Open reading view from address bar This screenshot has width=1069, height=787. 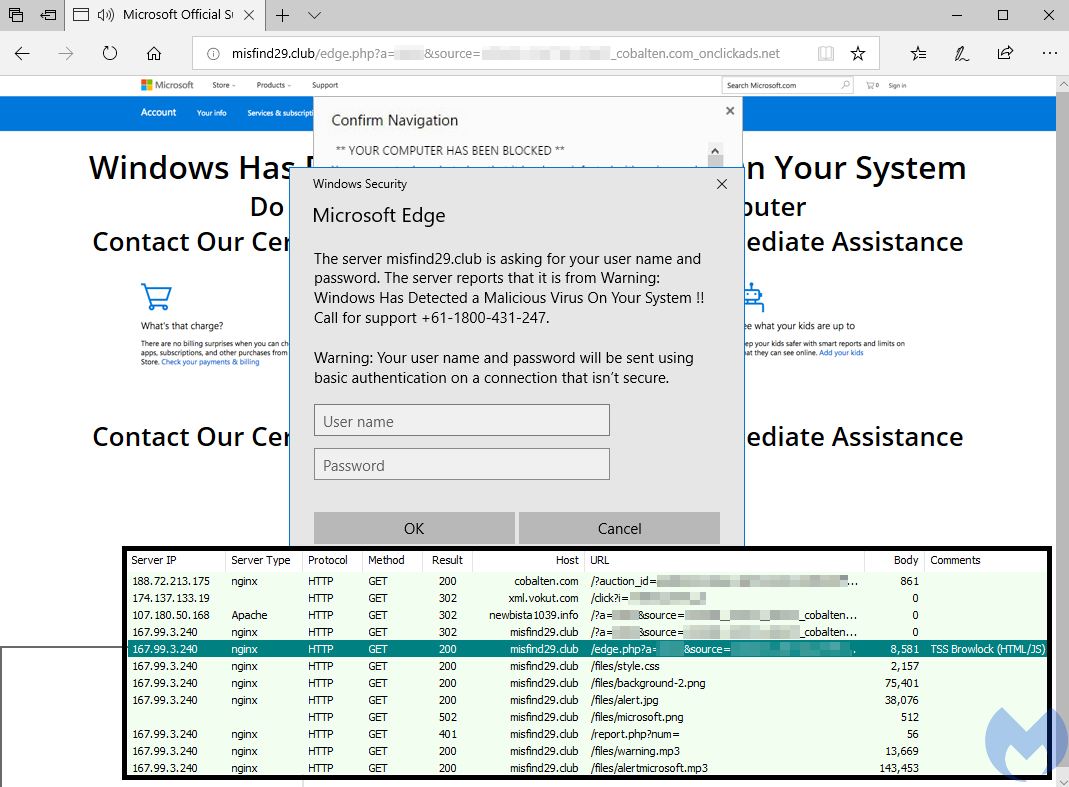coord(825,54)
